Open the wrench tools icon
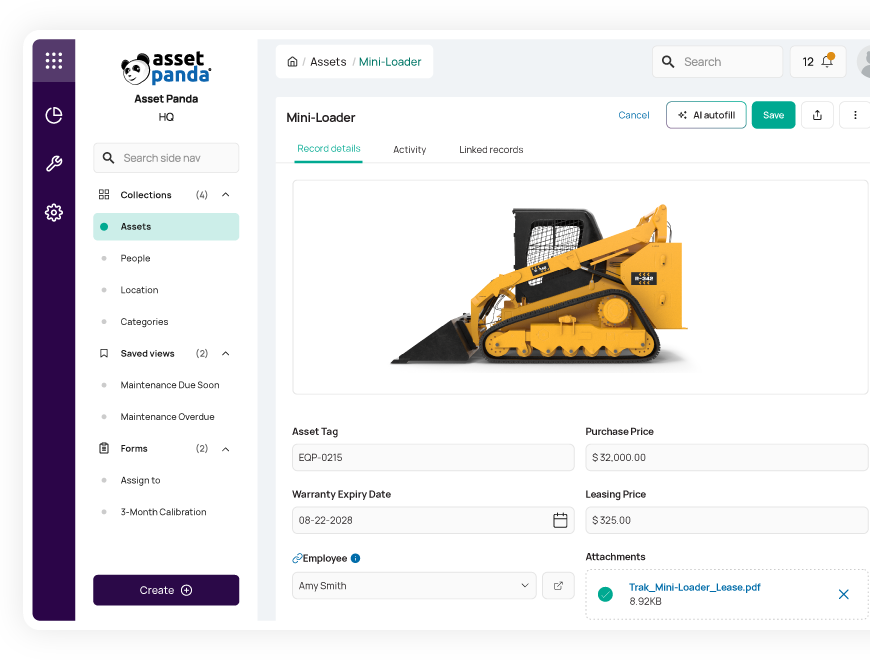This screenshot has width=870, height=660. click(x=54, y=164)
